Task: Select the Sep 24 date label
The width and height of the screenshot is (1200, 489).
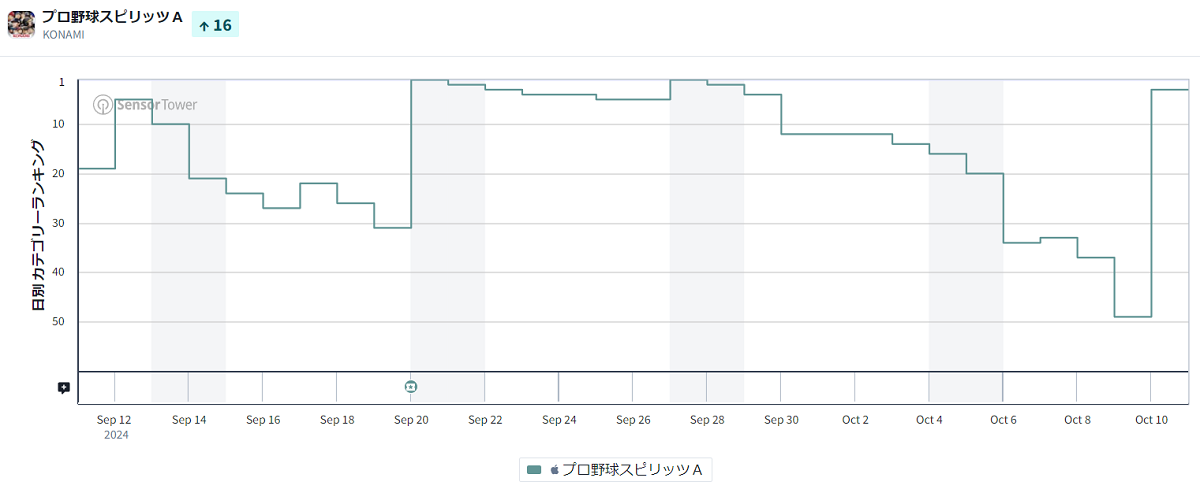Action: pyautogui.click(x=558, y=420)
